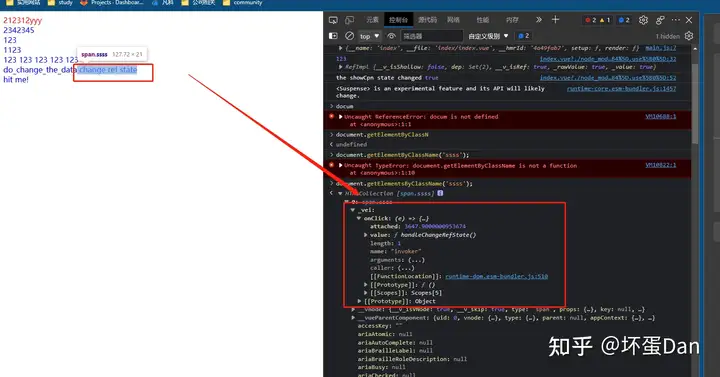This screenshot has height=377, width=720.
Task: Open the 'top' JavaScript context dropdown
Action: [x=369, y=36]
